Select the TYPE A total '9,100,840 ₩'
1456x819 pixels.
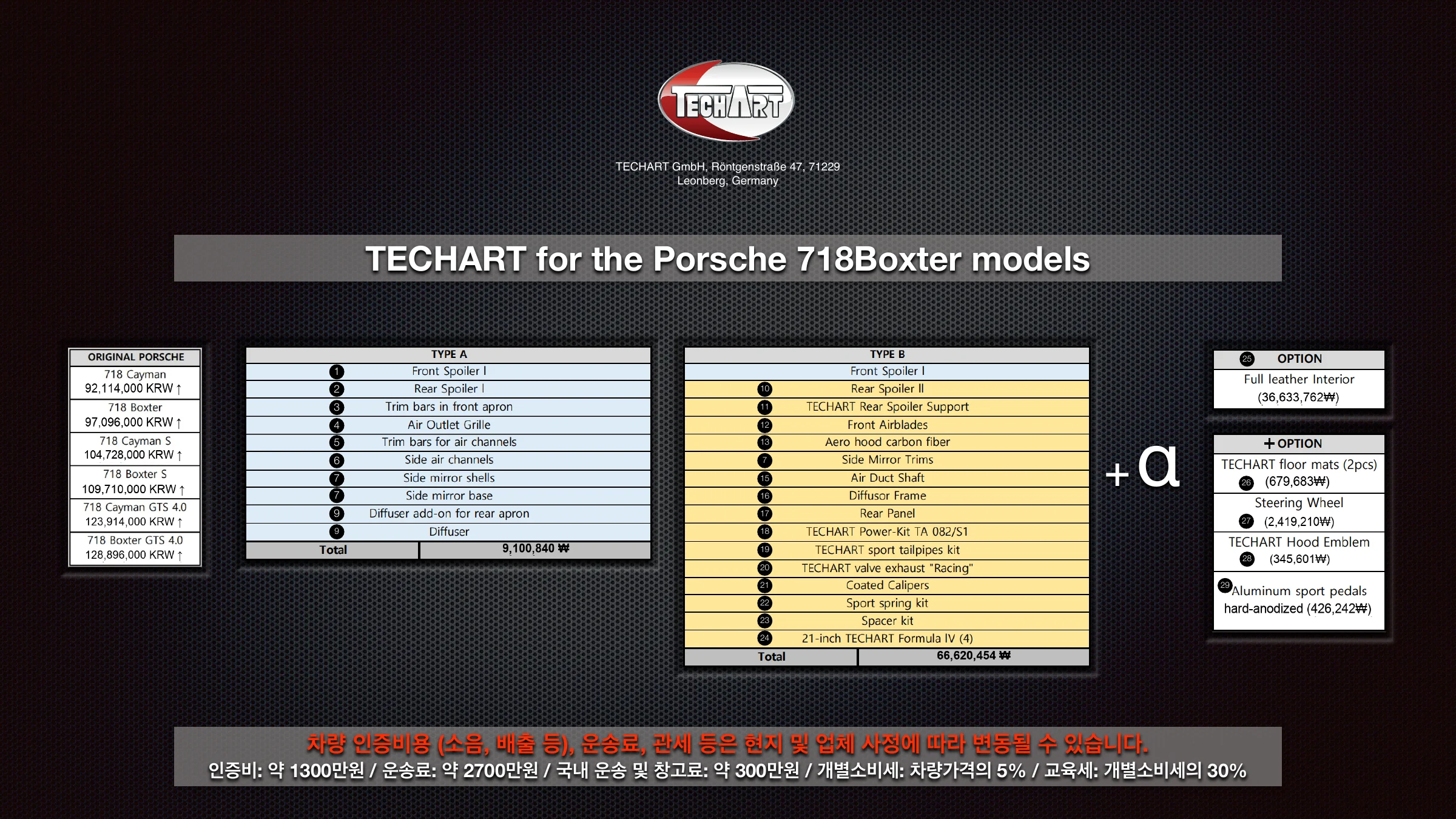click(535, 549)
